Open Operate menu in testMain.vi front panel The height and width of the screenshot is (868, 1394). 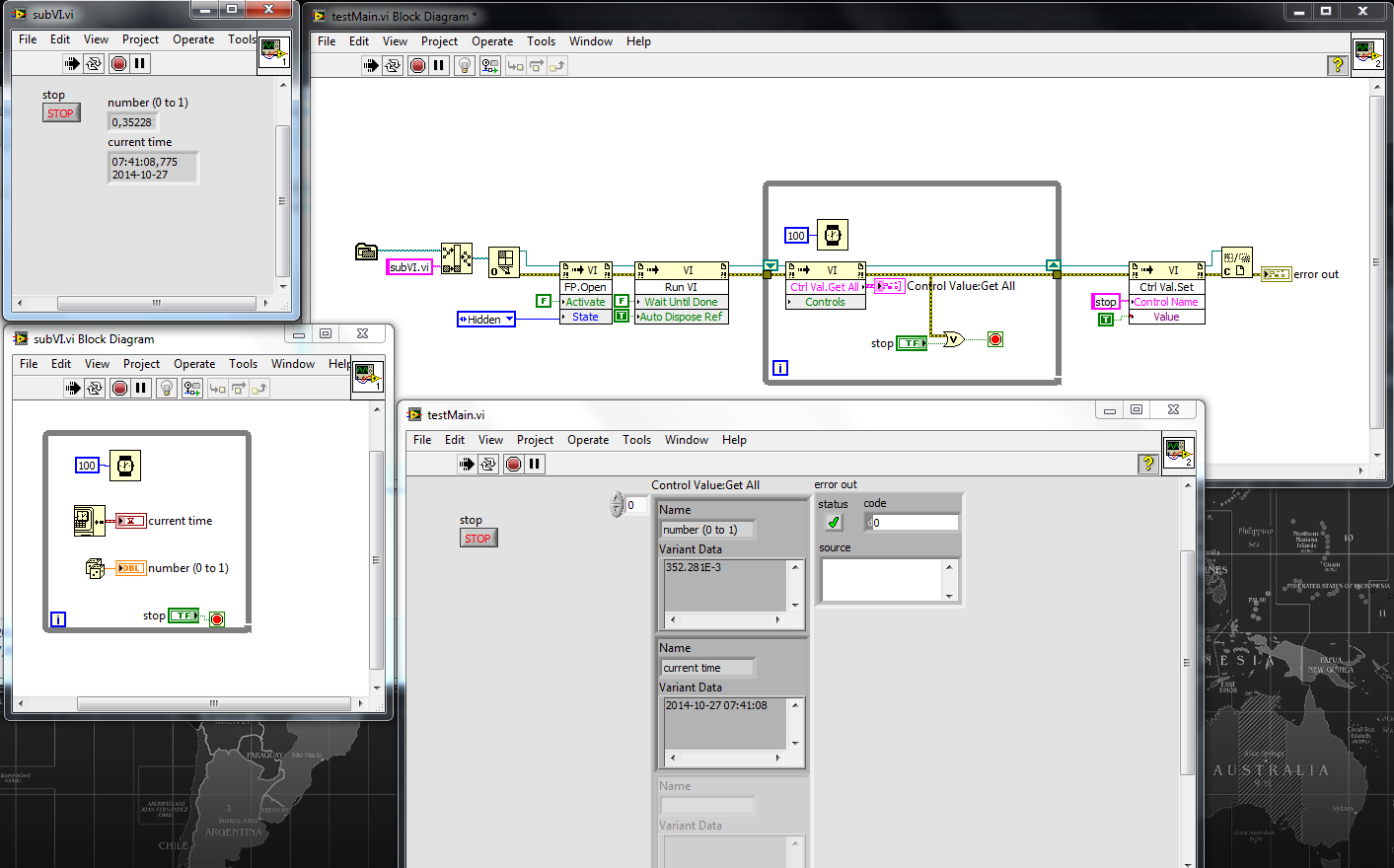[x=588, y=440]
